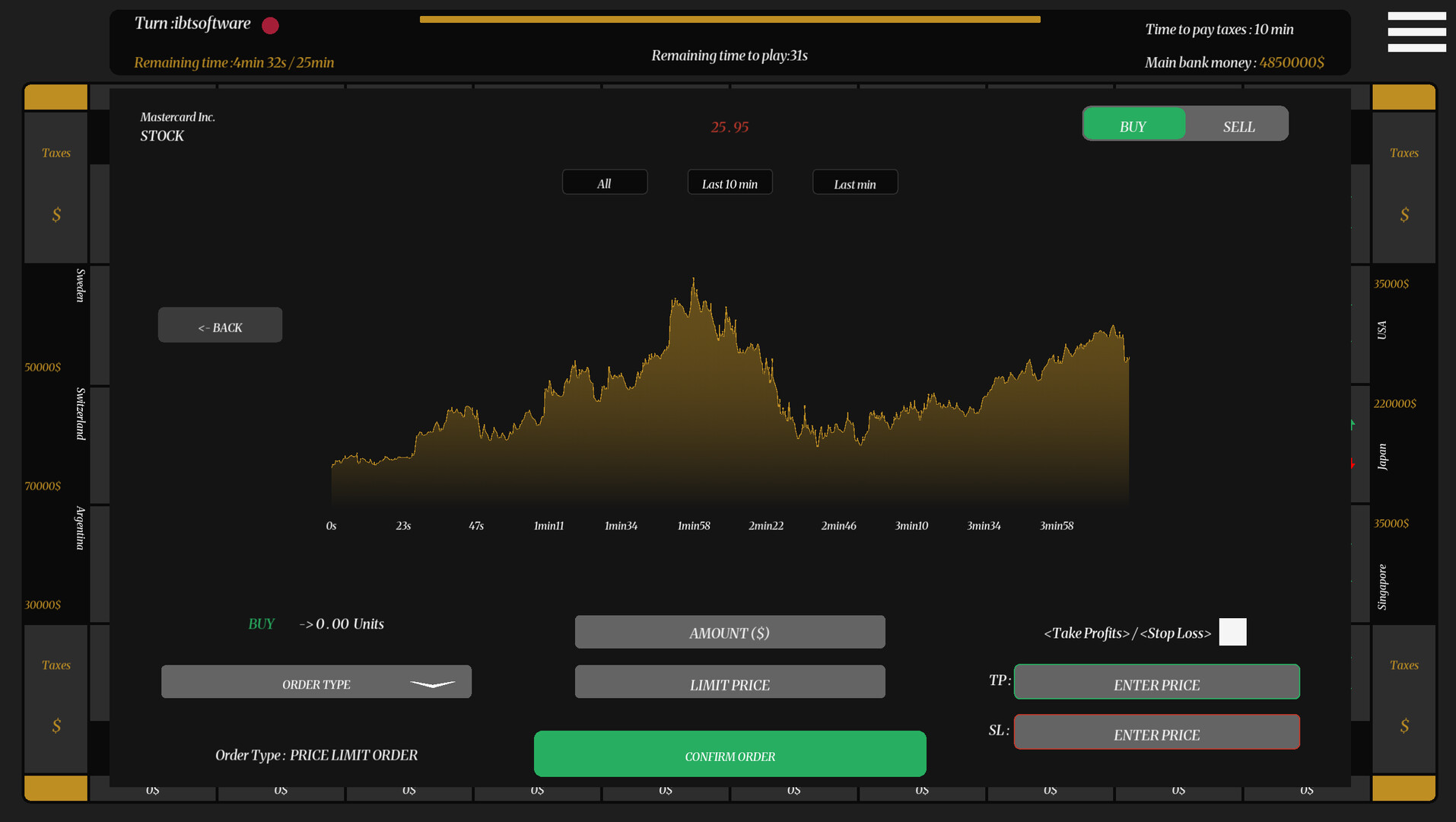The width and height of the screenshot is (1456, 822).
Task: Open the ORDER TYPE dropdown
Action: point(316,681)
